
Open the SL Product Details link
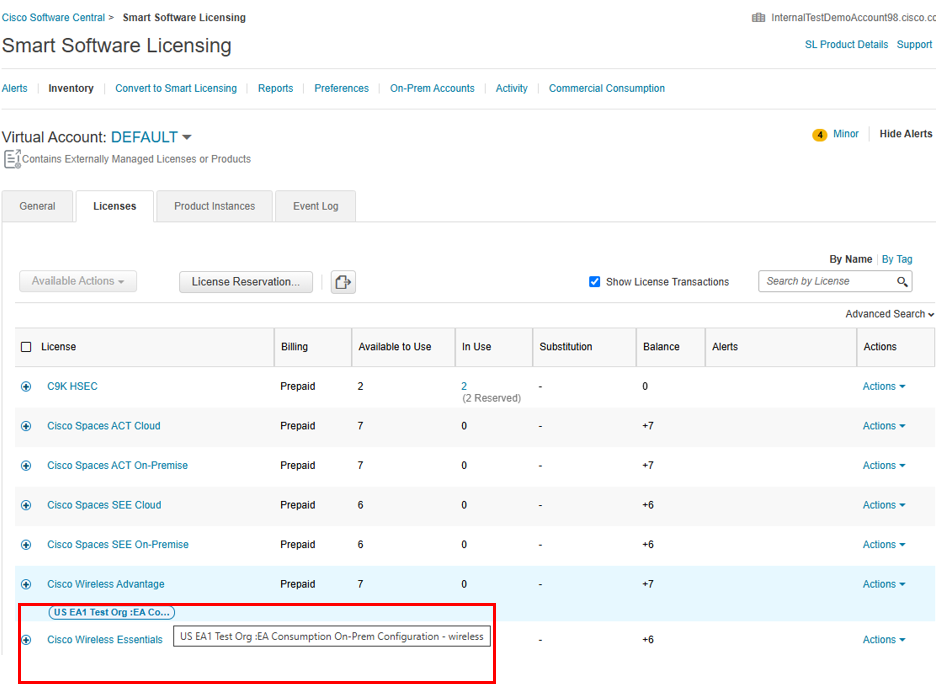pyautogui.click(x=846, y=44)
